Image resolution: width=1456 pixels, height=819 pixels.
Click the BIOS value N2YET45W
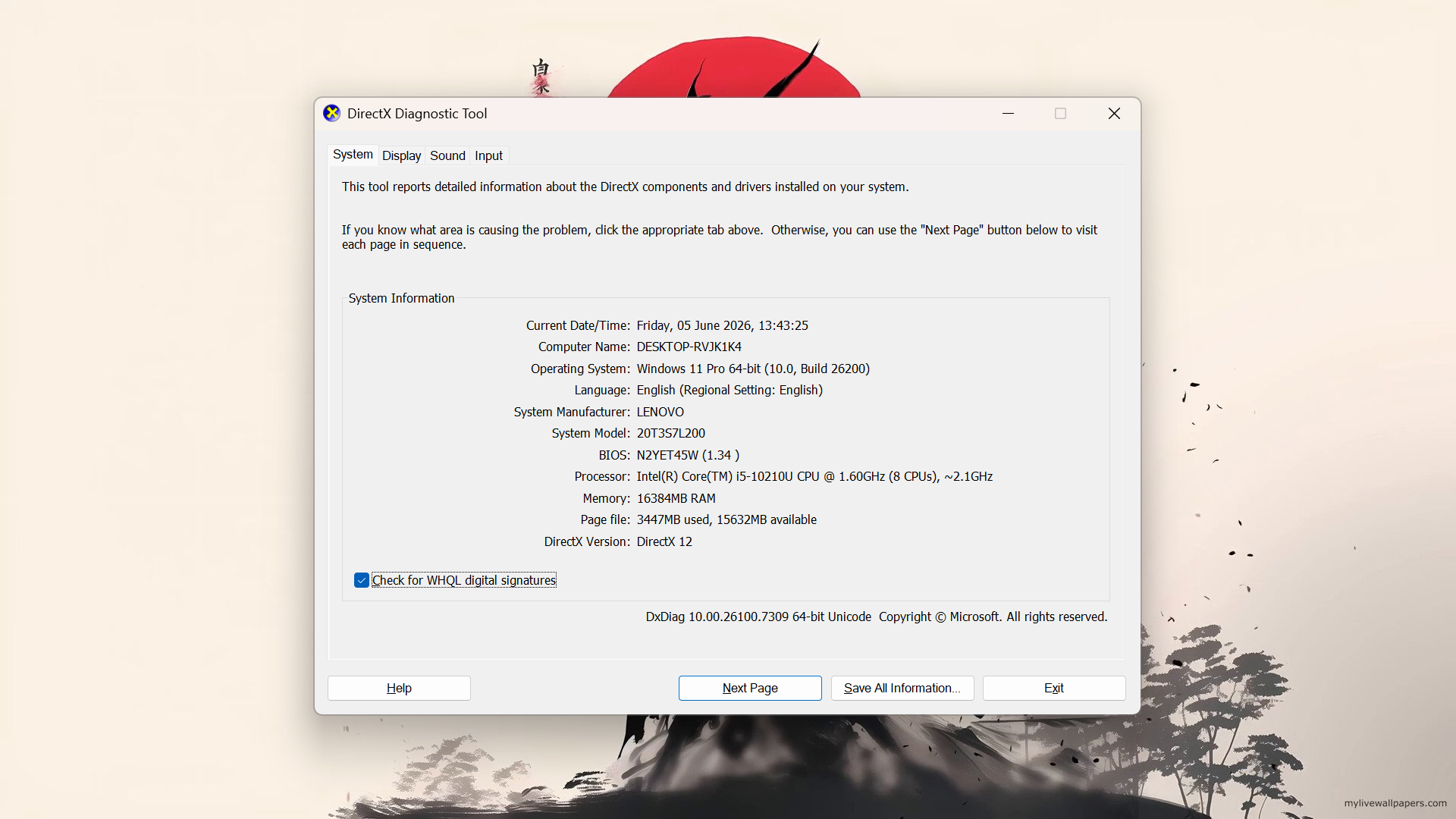click(x=688, y=455)
